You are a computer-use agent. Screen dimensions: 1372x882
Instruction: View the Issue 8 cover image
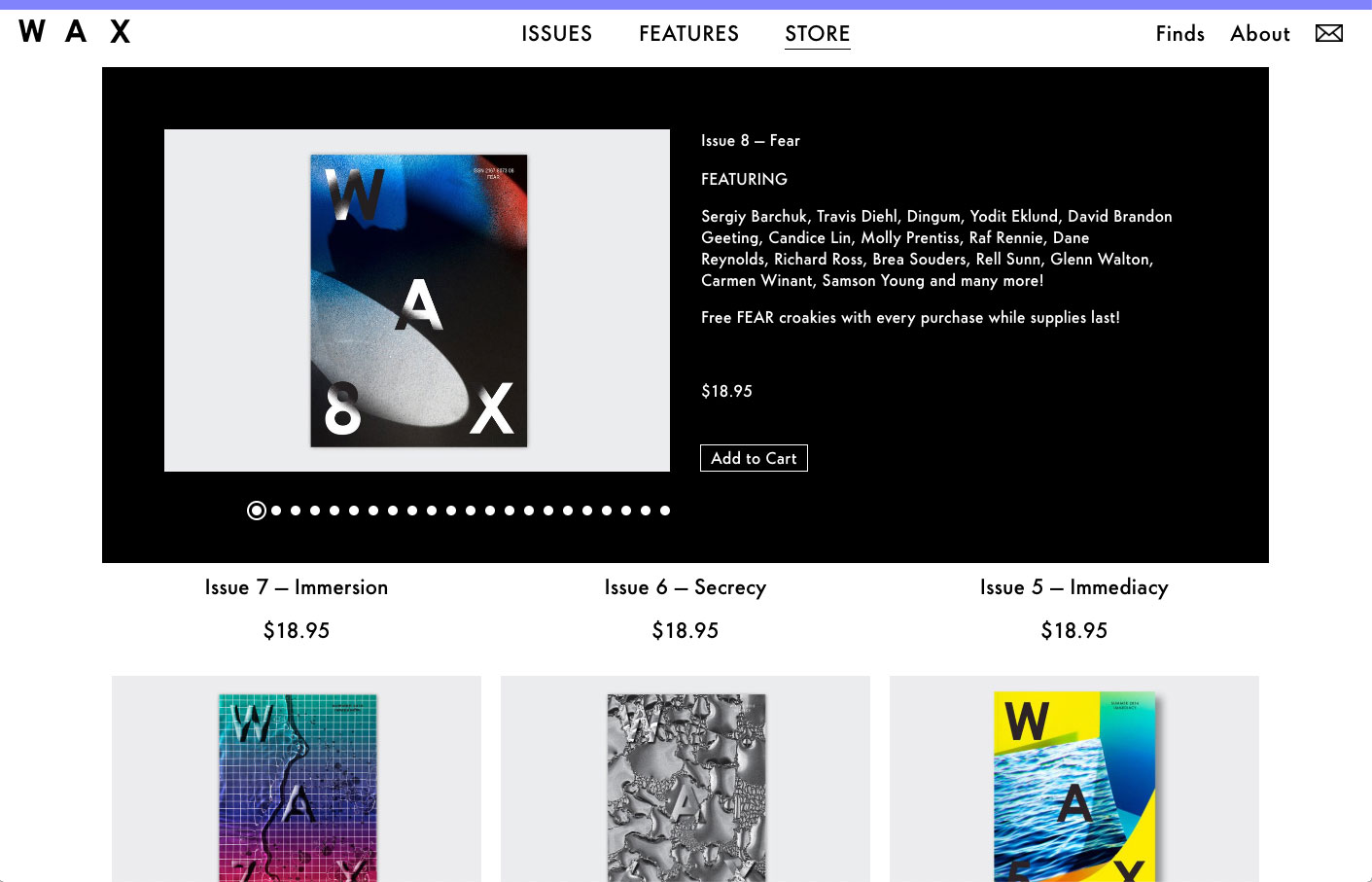417,300
